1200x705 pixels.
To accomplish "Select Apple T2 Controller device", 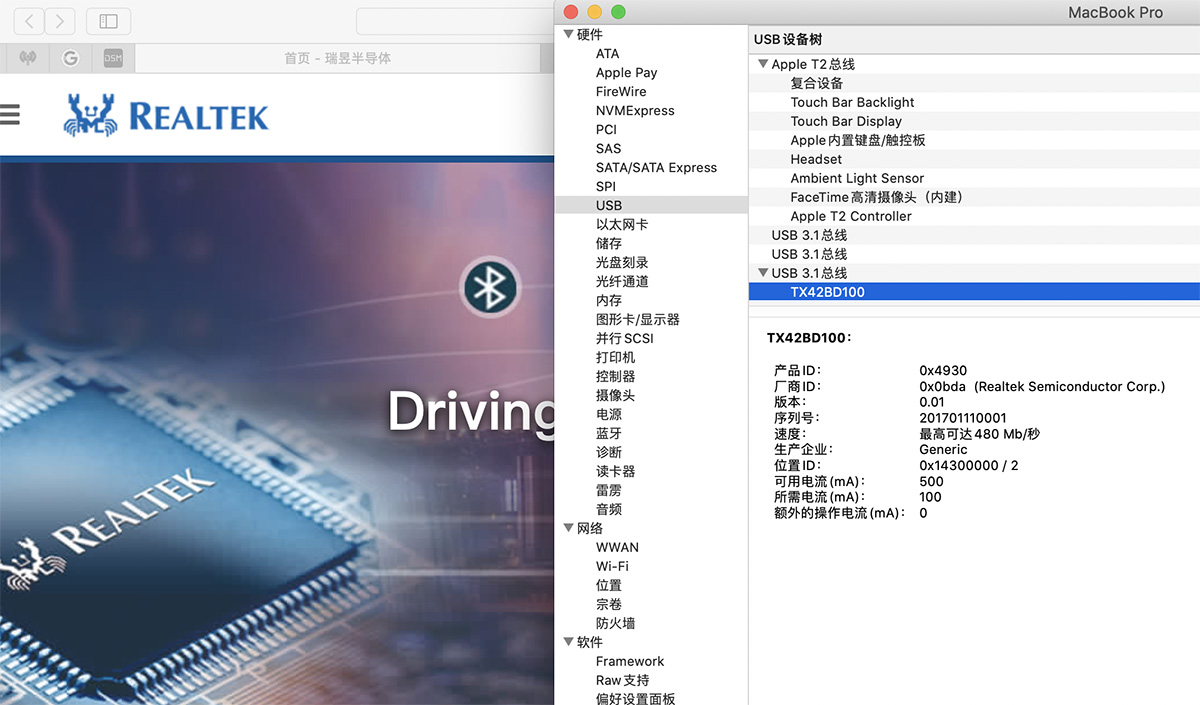I will (x=851, y=217).
